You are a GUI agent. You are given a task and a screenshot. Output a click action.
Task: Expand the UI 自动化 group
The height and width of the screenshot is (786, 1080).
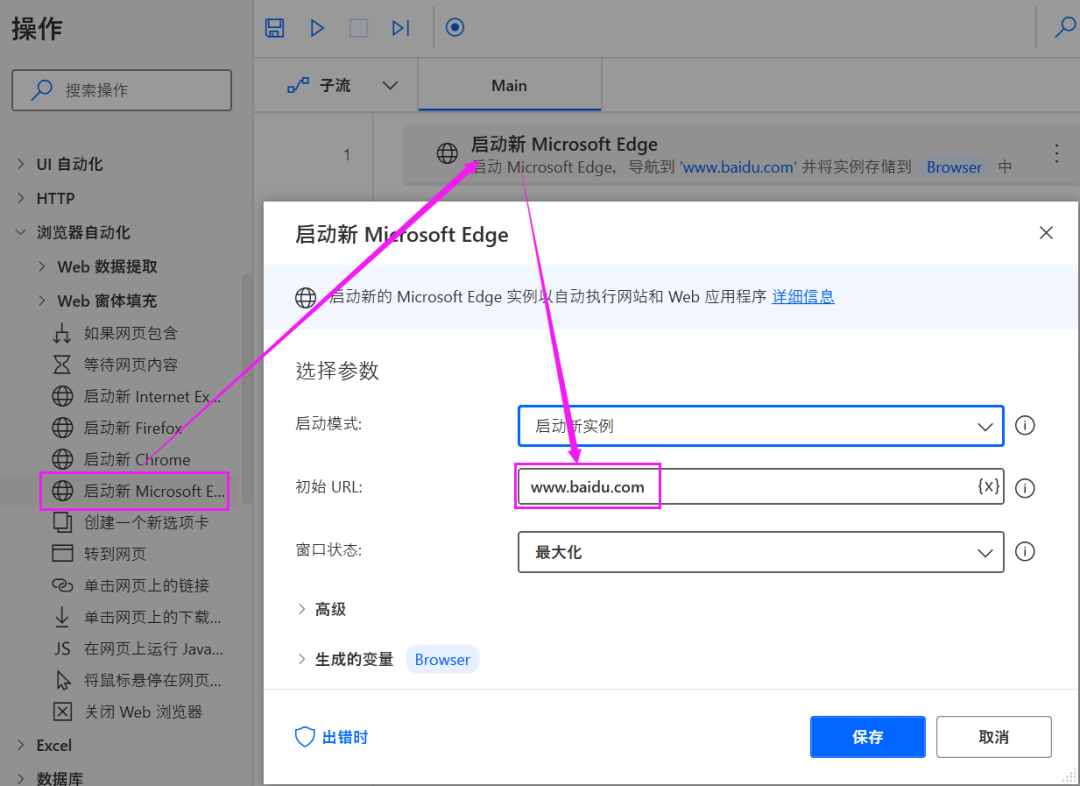21,164
